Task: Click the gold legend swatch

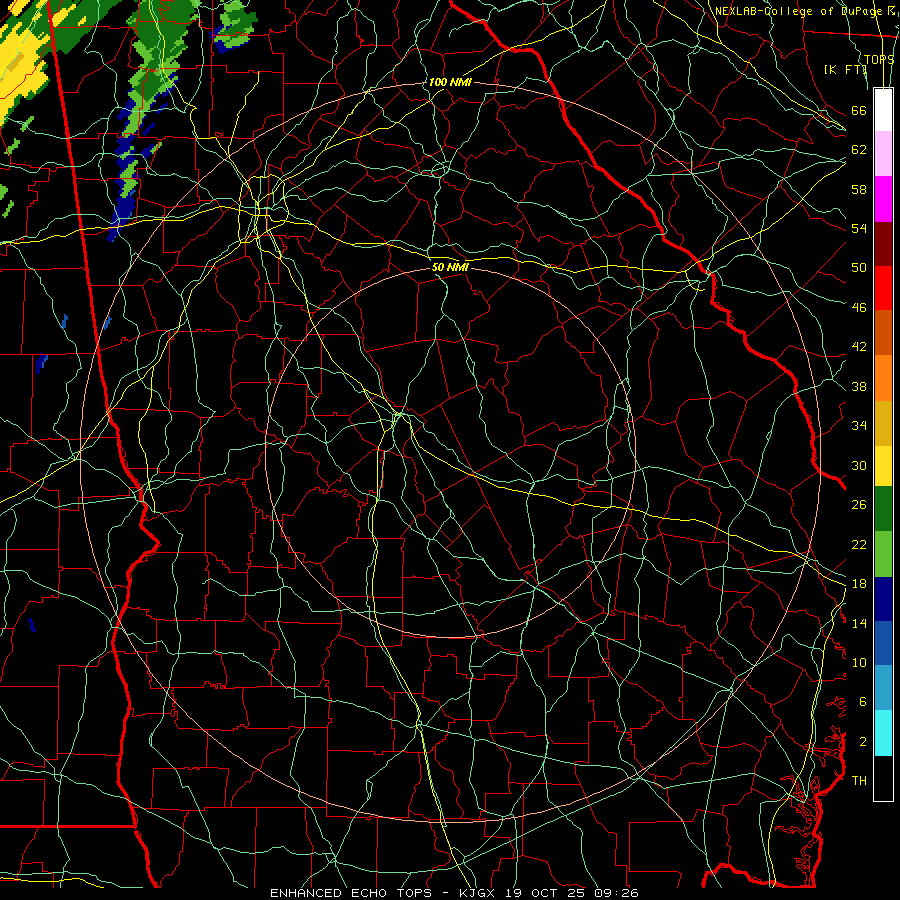Action: (x=883, y=423)
